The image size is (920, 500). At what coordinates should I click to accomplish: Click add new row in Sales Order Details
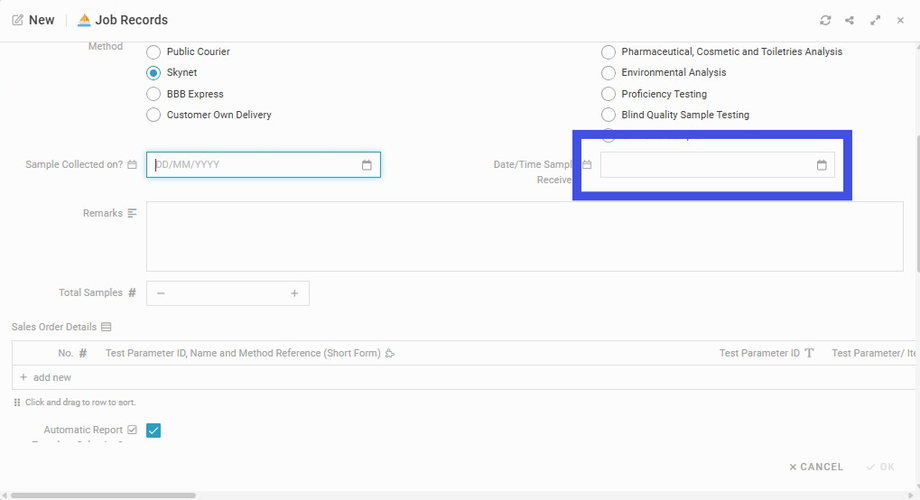coord(46,377)
